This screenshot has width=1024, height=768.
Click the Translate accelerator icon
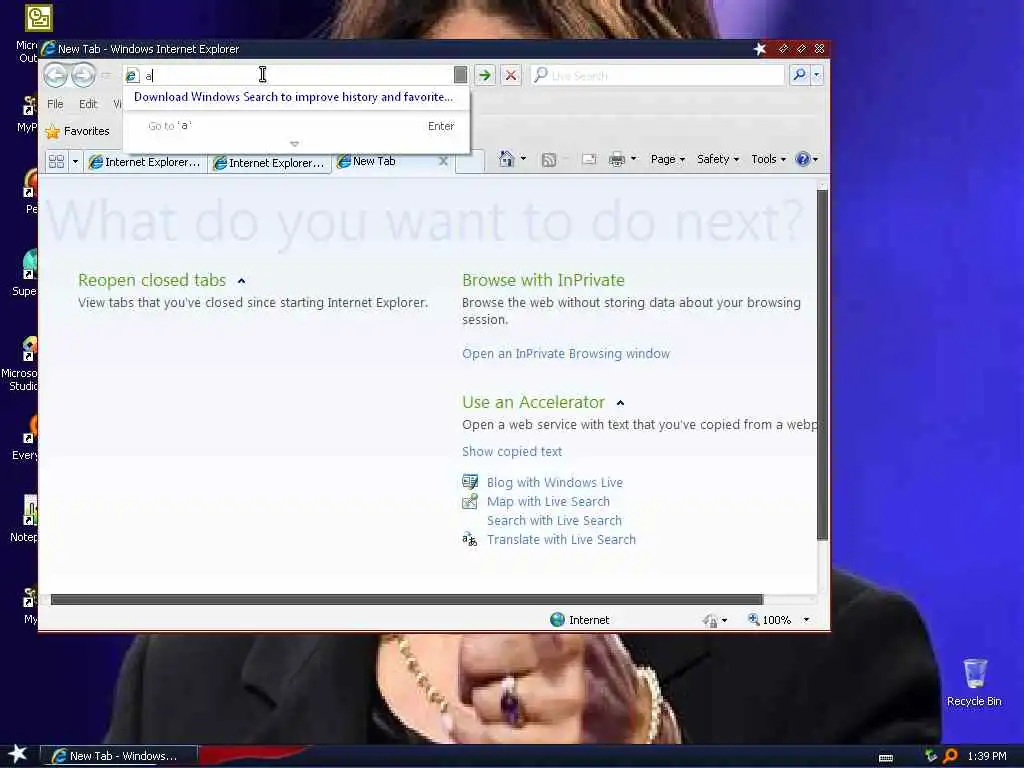470,539
